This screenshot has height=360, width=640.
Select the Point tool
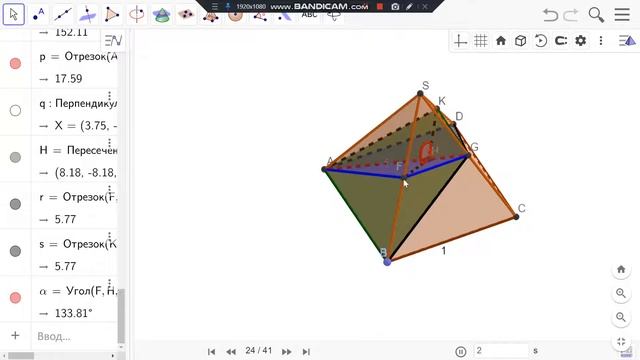38,15
